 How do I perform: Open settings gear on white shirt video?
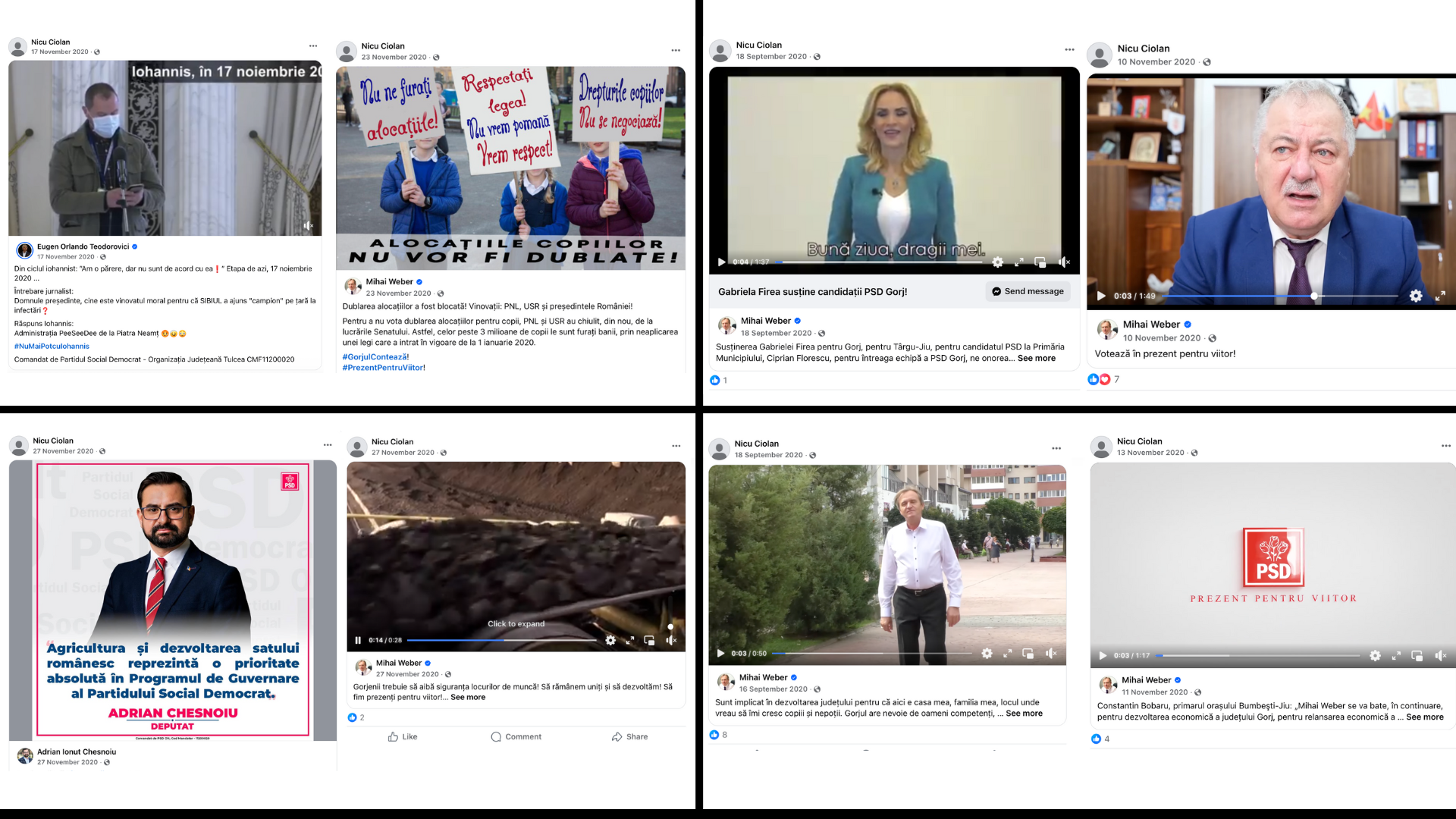(987, 653)
